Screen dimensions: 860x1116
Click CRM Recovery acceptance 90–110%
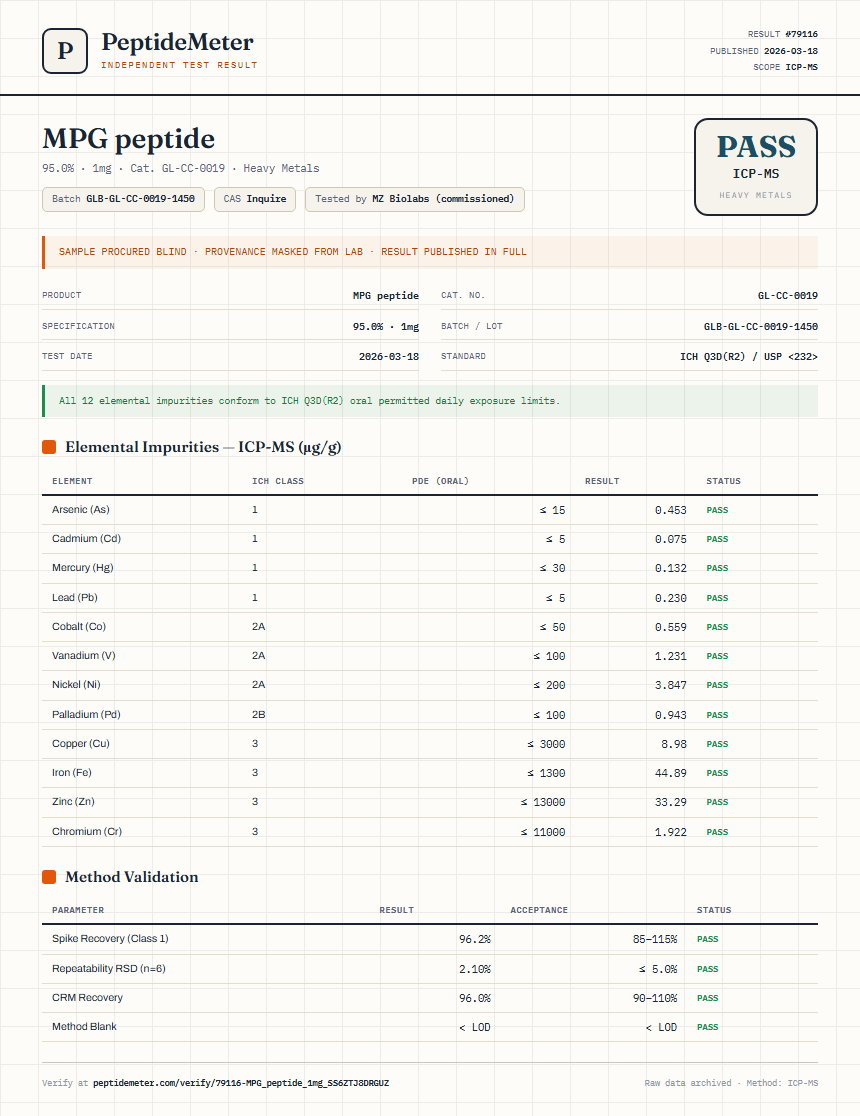(x=655, y=999)
